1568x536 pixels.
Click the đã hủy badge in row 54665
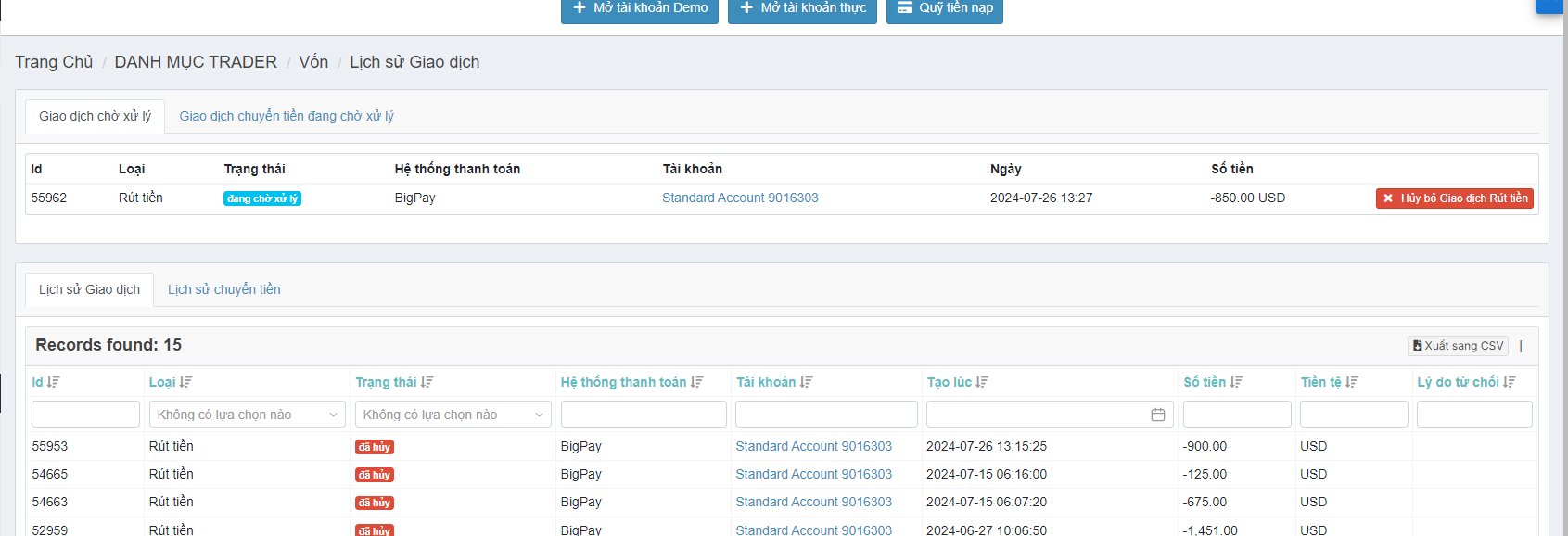(375, 475)
